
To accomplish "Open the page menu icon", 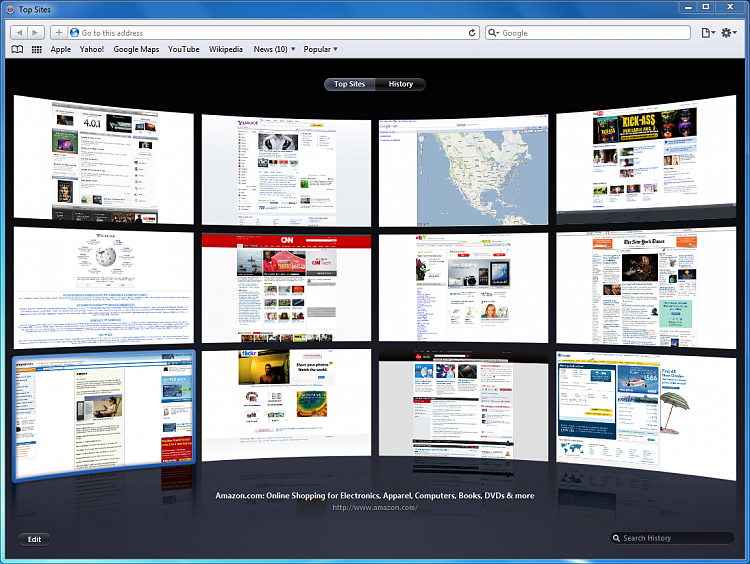I will coord(708,33).
